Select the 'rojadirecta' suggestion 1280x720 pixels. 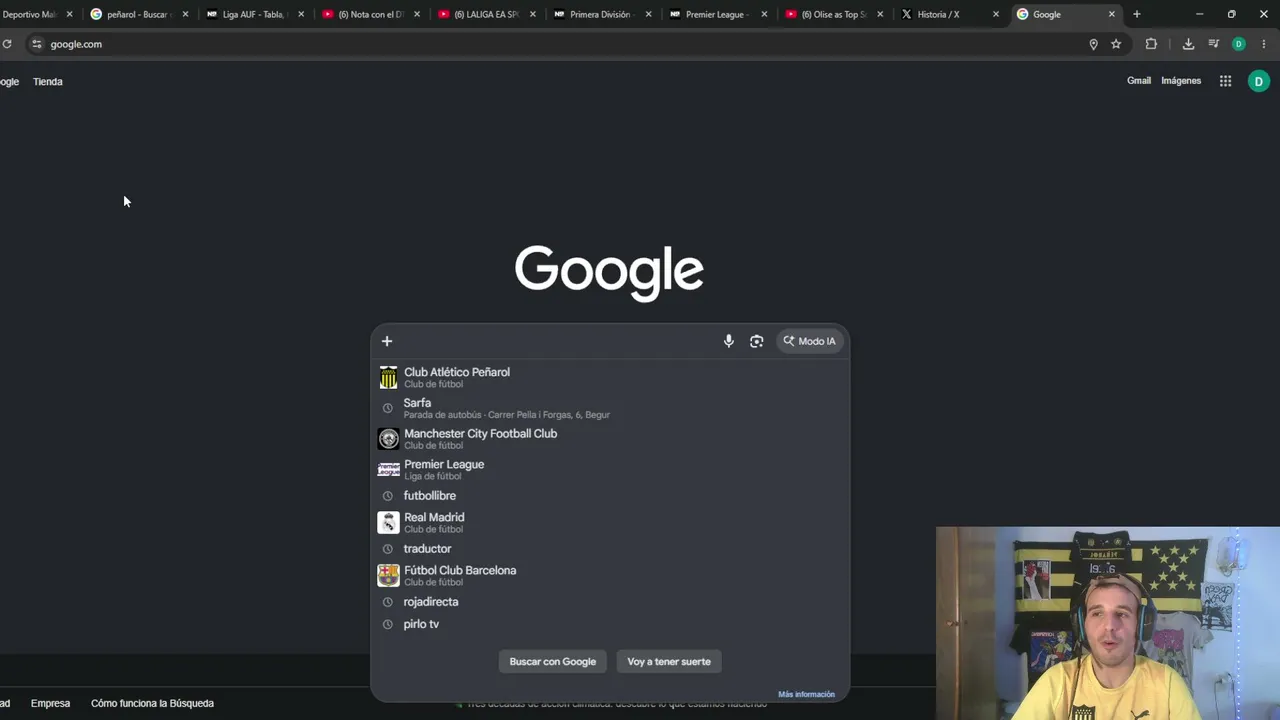[610, 602]
